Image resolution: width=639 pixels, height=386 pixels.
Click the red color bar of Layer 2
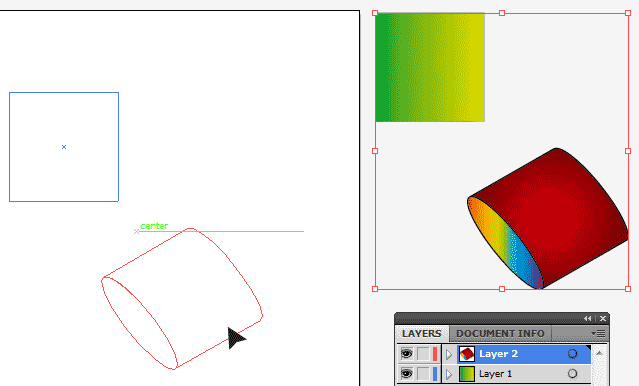(x=435, y=354)
